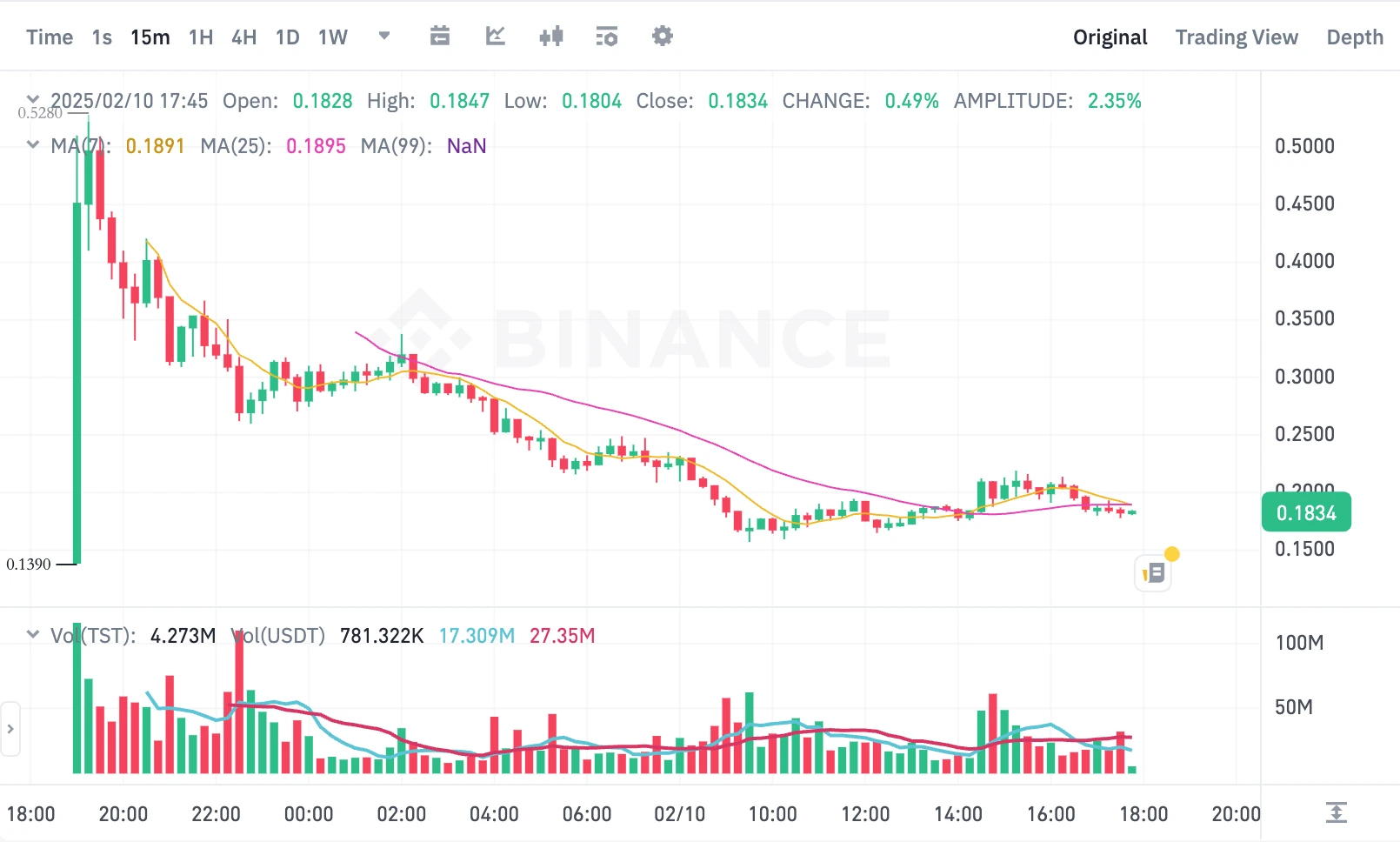Click the 0.5280 high price marker
The height and width of the screenshot is (842, 1400).
(x=40, y=113)
